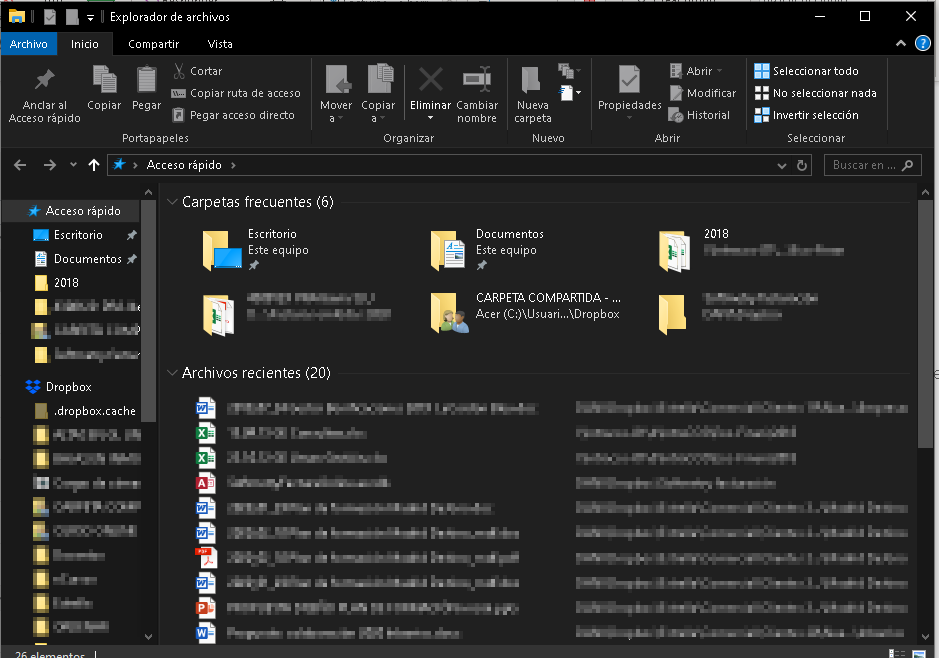Image resolution: width=939 pixels, height=658 pixels.
Task: Go forward with the right arrow
Action: (x=50, y=165)
